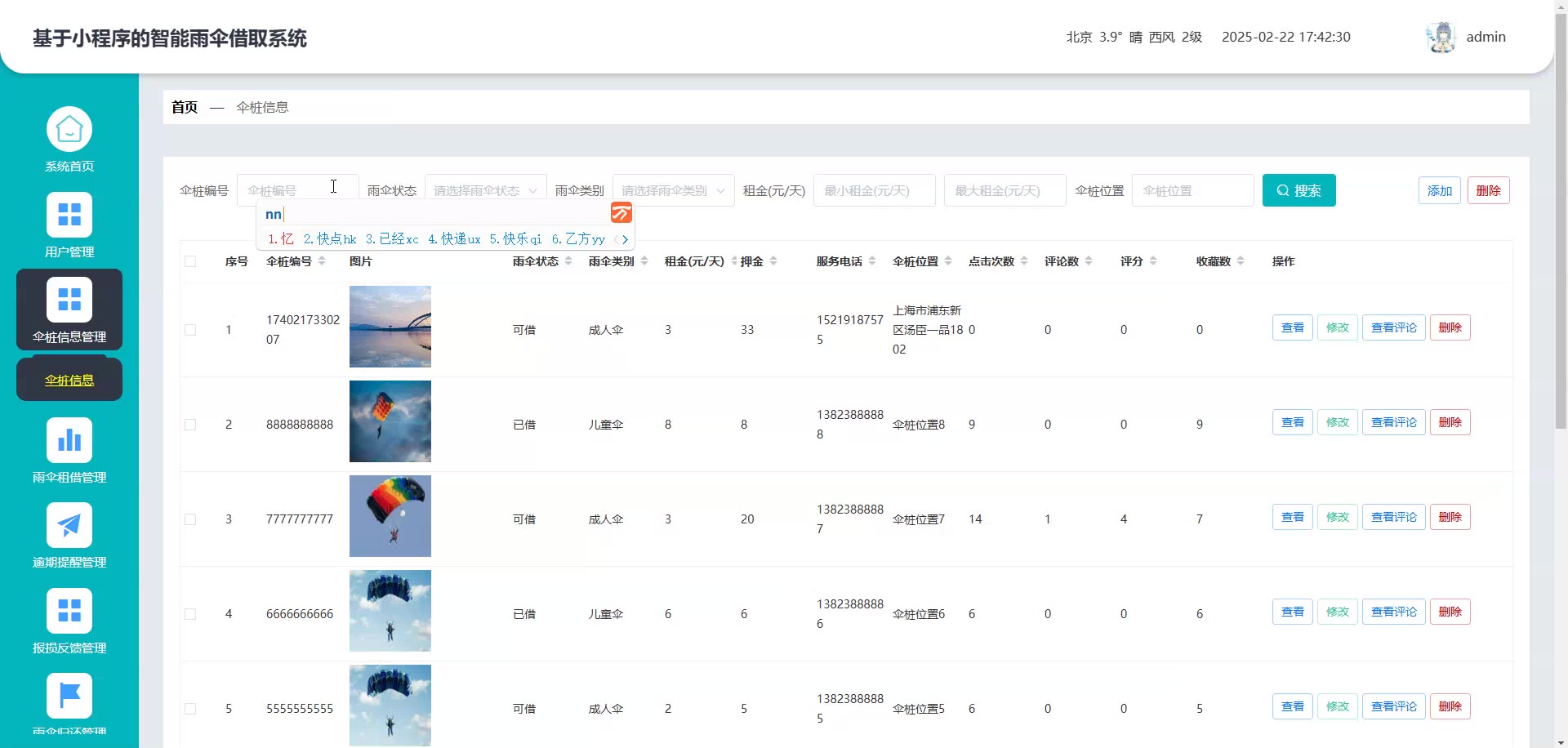Open the 雨伞状态 dropdown filter
This screenshot has height=748, width=1568.
click(485, 190)
